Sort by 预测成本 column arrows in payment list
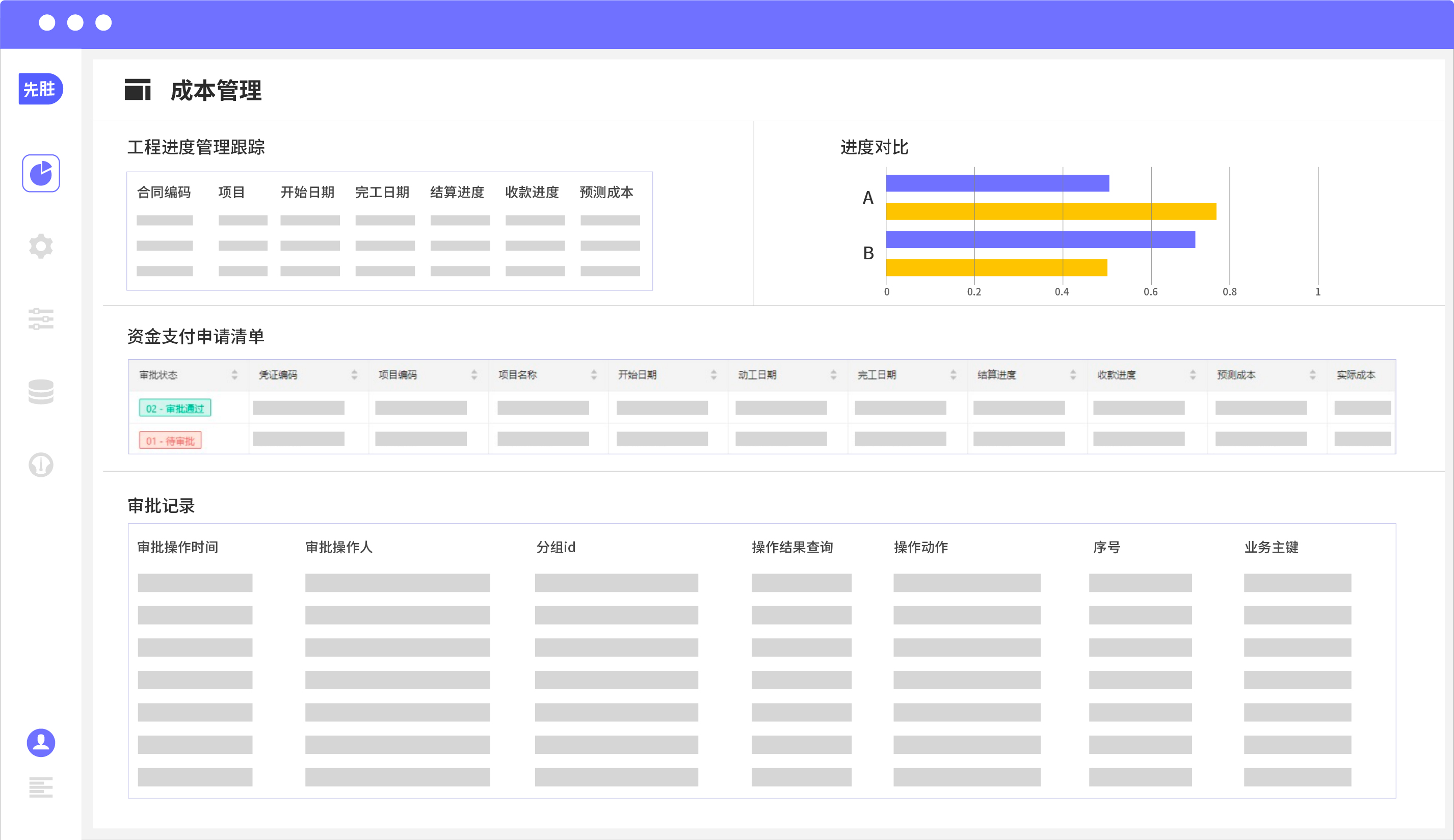This screenshot has width=1454, height=840. (1313, 375)
